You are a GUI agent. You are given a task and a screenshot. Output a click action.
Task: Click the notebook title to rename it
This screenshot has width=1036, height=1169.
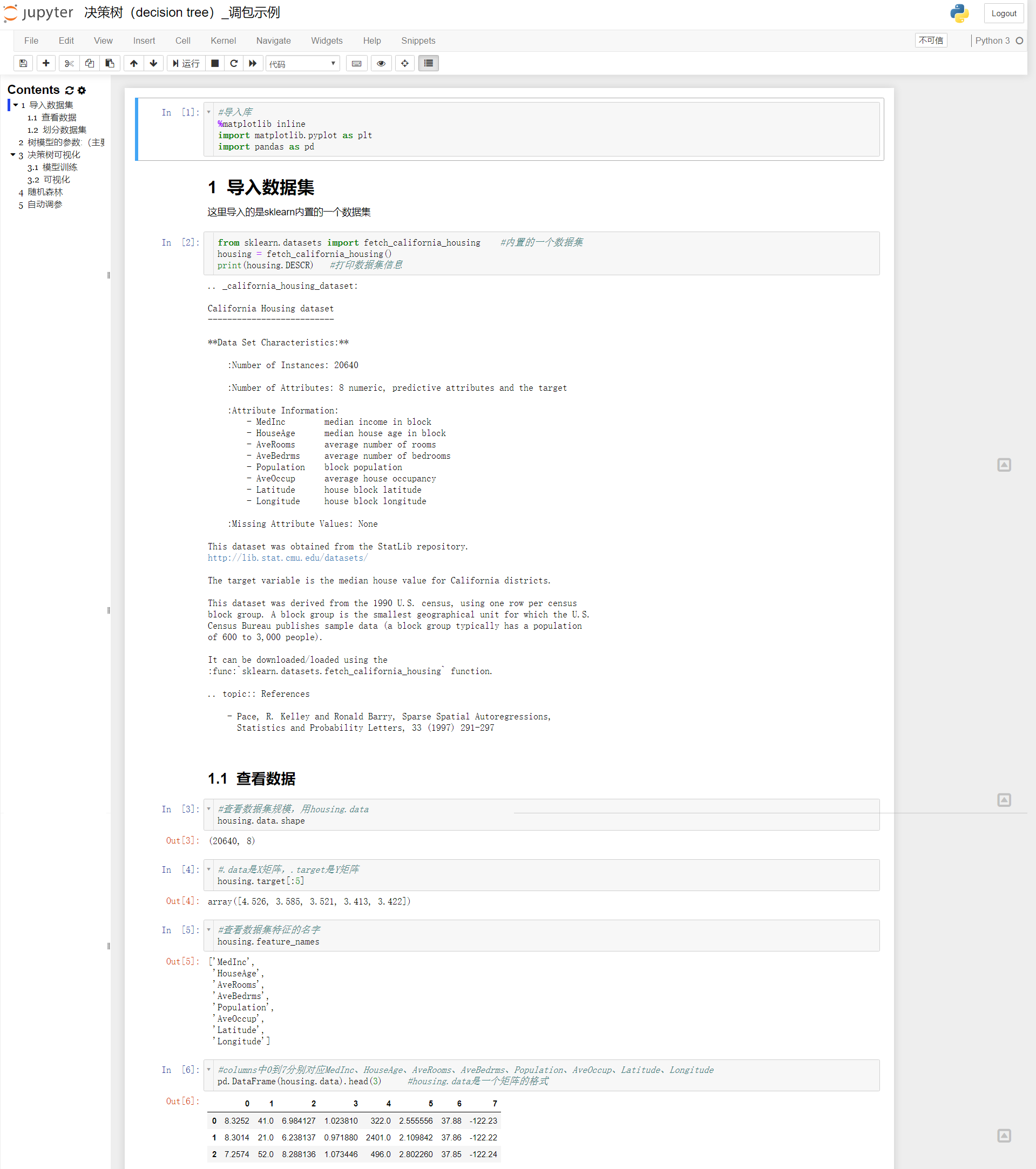182,12
